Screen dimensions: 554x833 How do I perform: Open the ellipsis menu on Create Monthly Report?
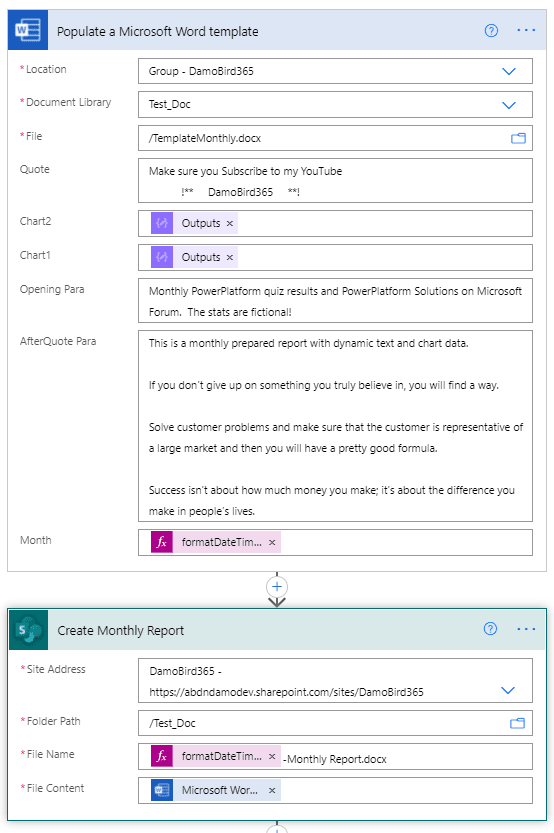click(526, 629)
